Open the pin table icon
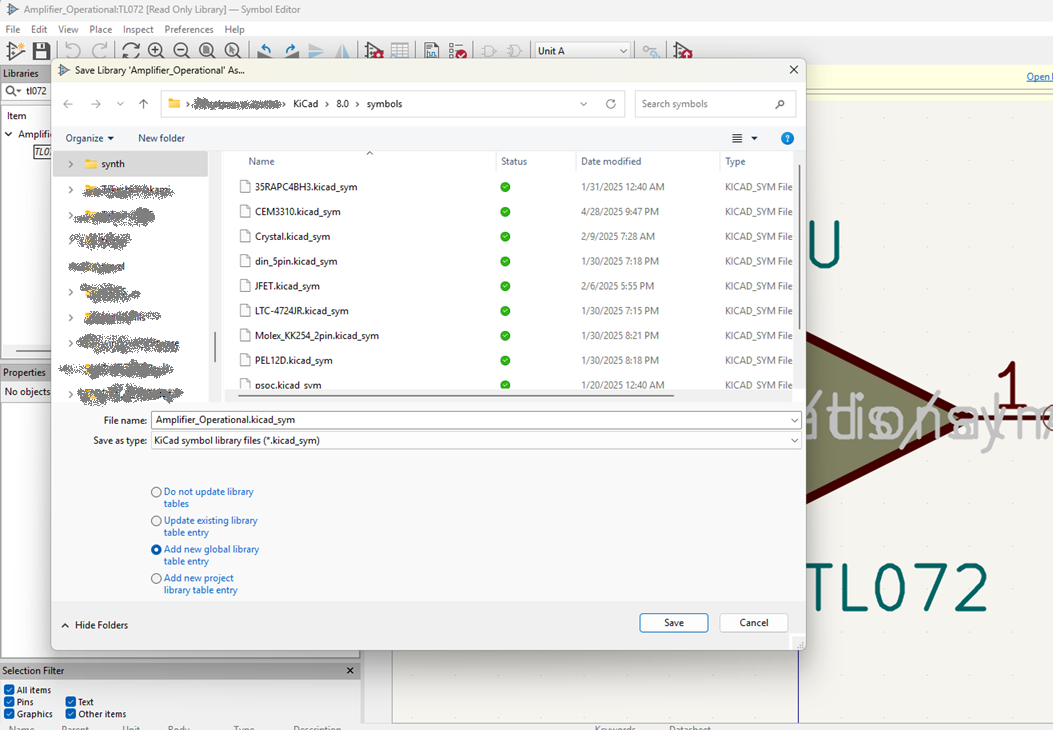The image size is (1053, 730). click(400, 51)
